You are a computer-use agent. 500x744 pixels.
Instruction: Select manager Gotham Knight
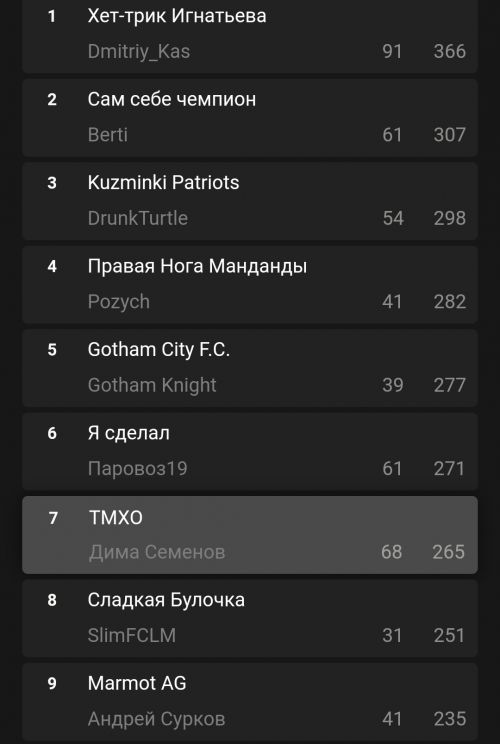point(152,385)
